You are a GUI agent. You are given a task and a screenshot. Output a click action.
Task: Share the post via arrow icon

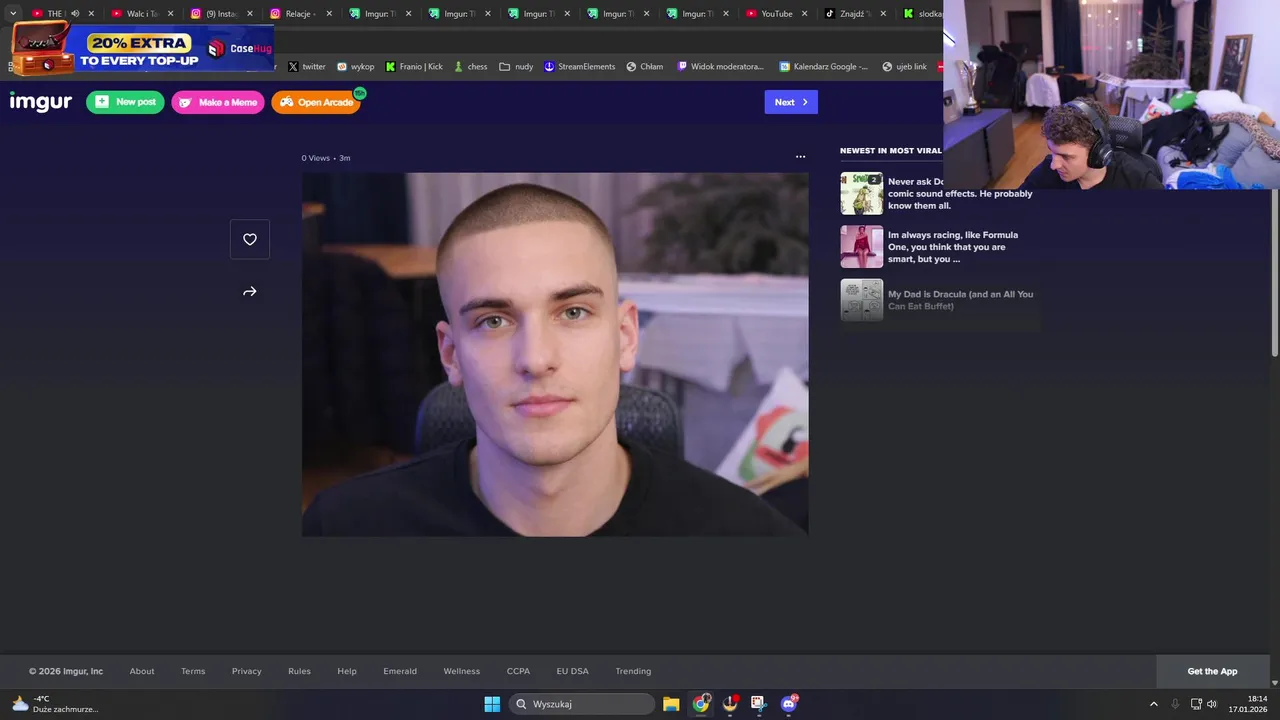tap(250, 292)
